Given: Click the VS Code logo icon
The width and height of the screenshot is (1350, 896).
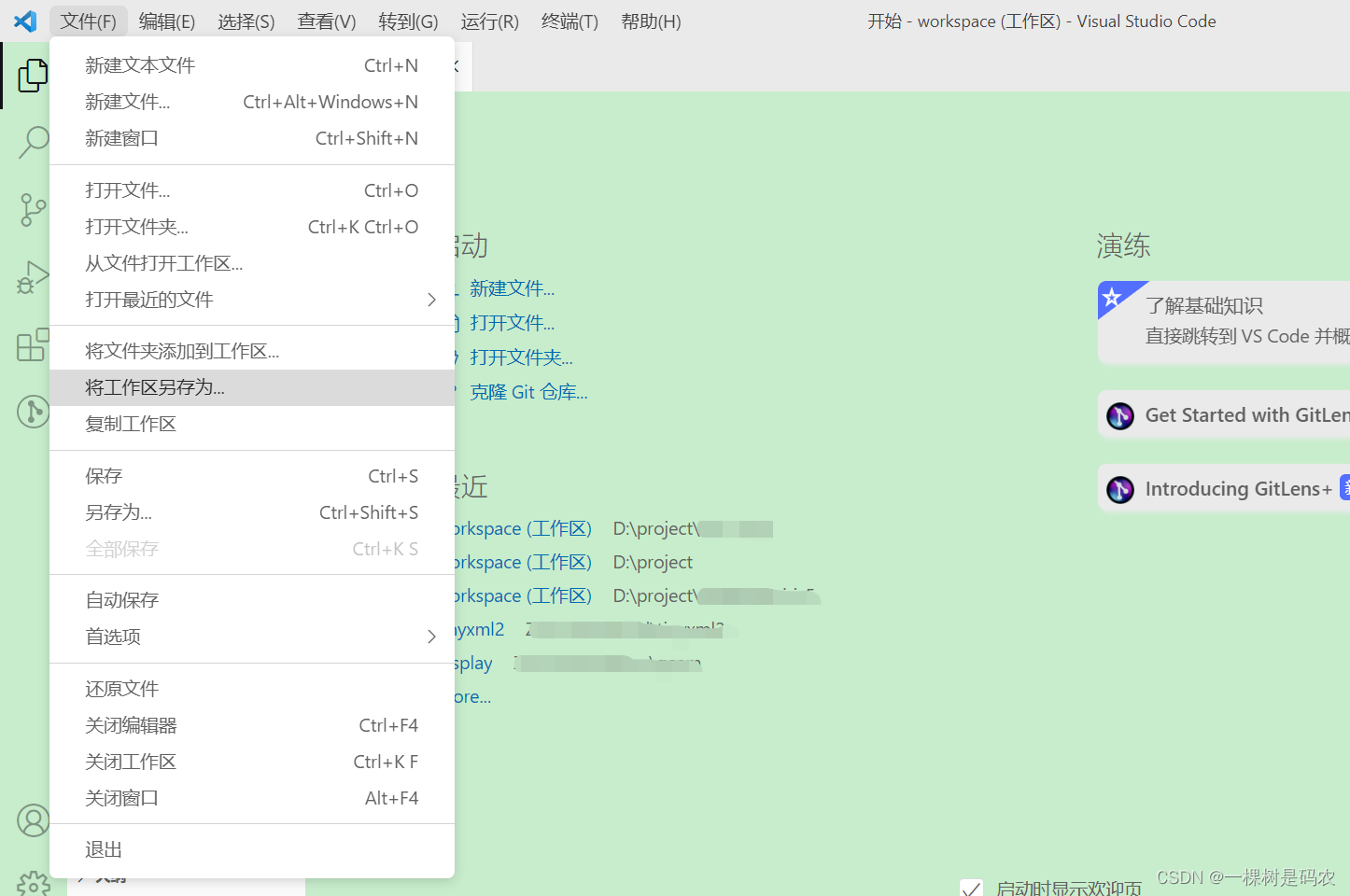Looking at the screenshot, I should (25, 21).
